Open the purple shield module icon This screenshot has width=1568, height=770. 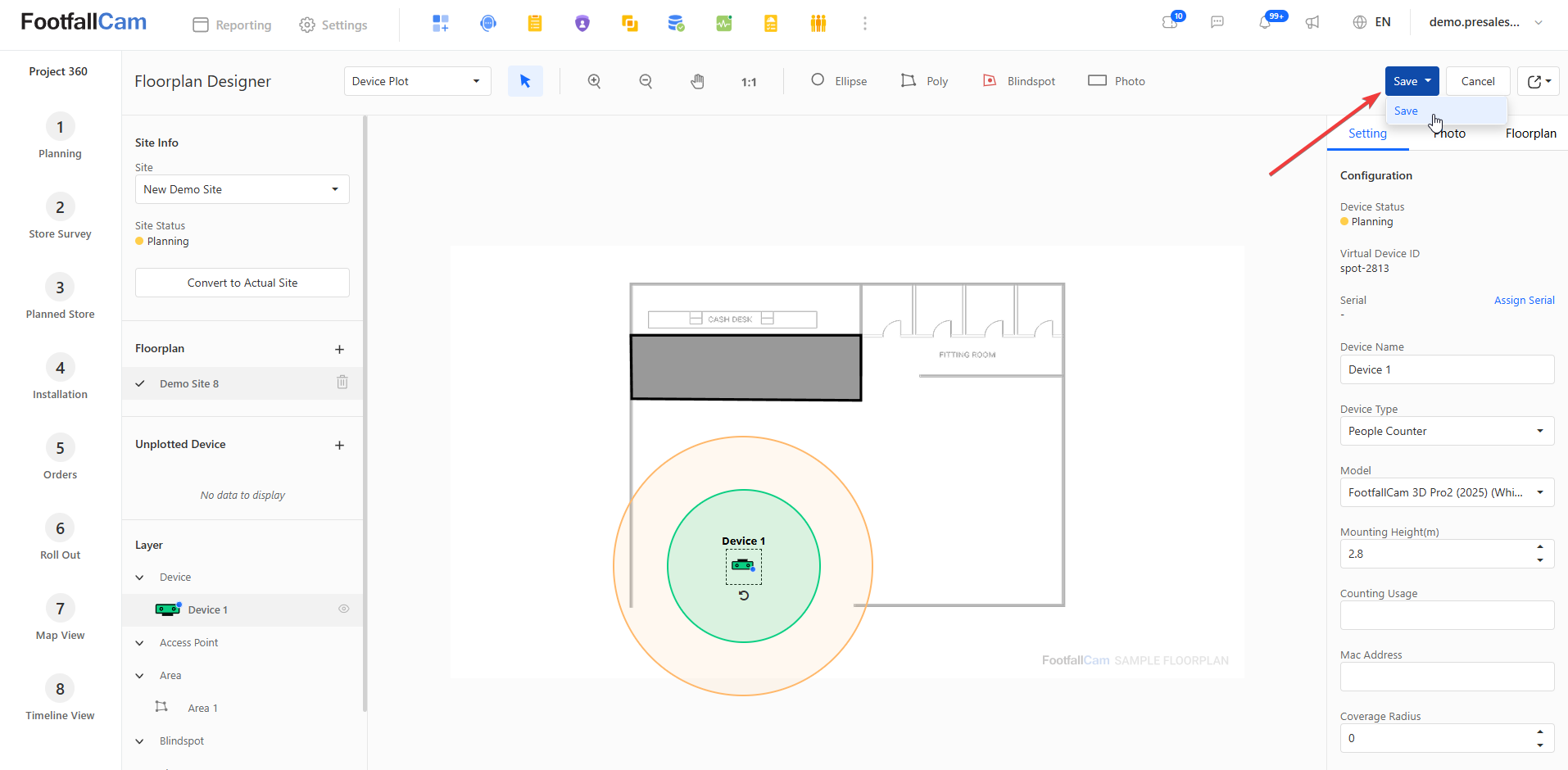[x=582, y=24]
